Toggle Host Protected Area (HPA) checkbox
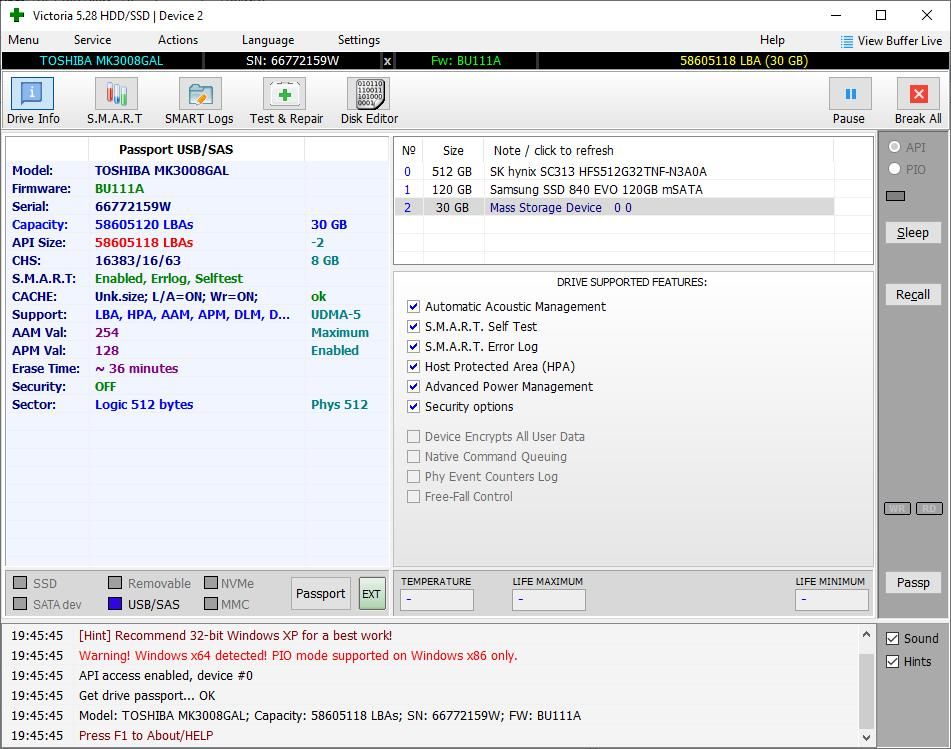 pyautogui.click(x=413, y=366)
